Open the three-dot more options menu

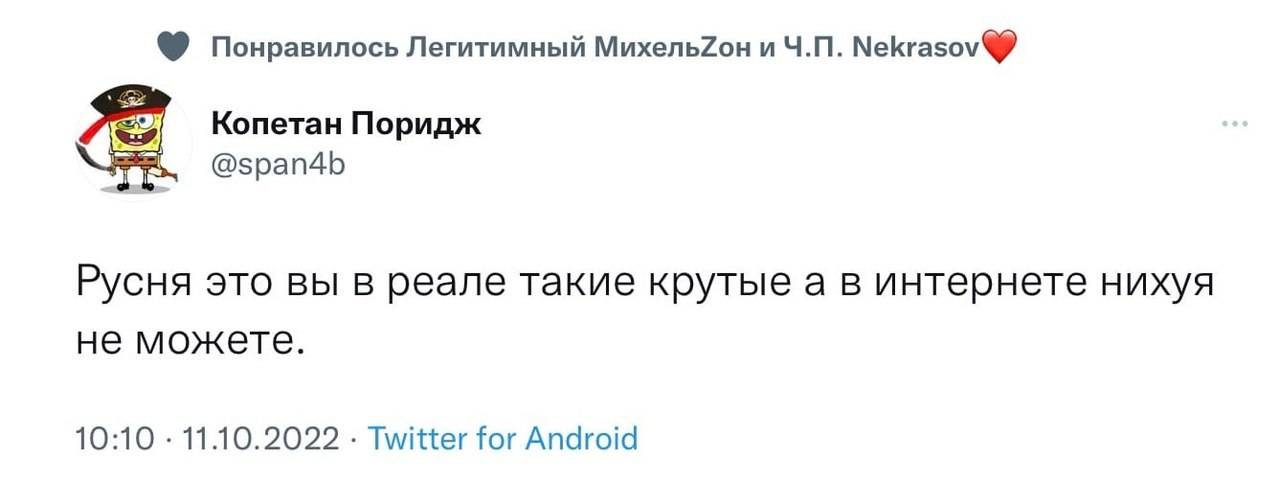pyautogui.click(x=1234, y=125)
